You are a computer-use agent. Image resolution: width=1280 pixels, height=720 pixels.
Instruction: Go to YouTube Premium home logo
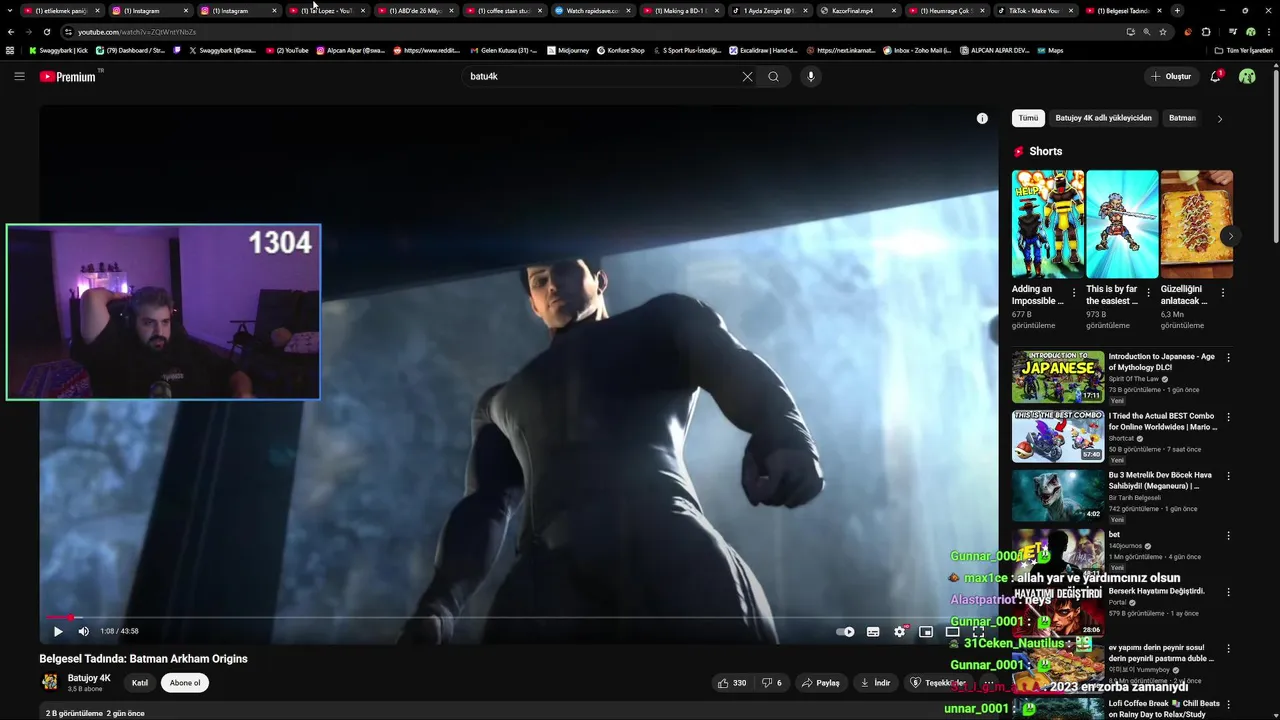(x=68, y=76)
